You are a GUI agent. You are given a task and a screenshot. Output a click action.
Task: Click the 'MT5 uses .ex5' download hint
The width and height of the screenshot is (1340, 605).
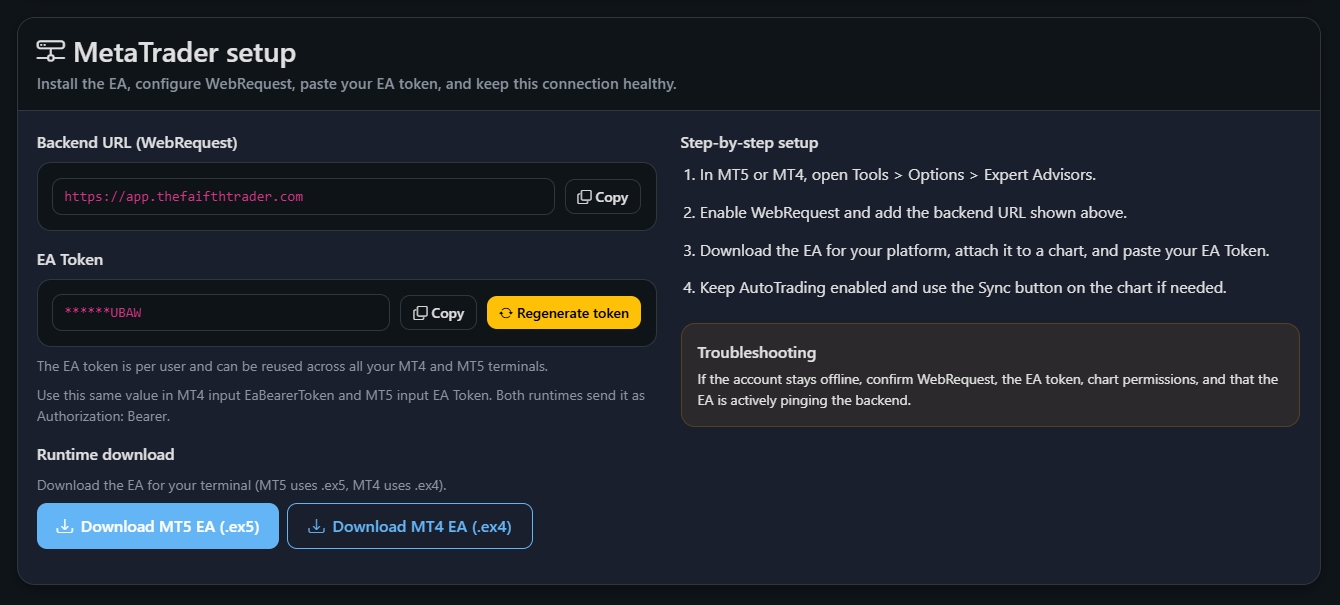(x=242, y=485)
